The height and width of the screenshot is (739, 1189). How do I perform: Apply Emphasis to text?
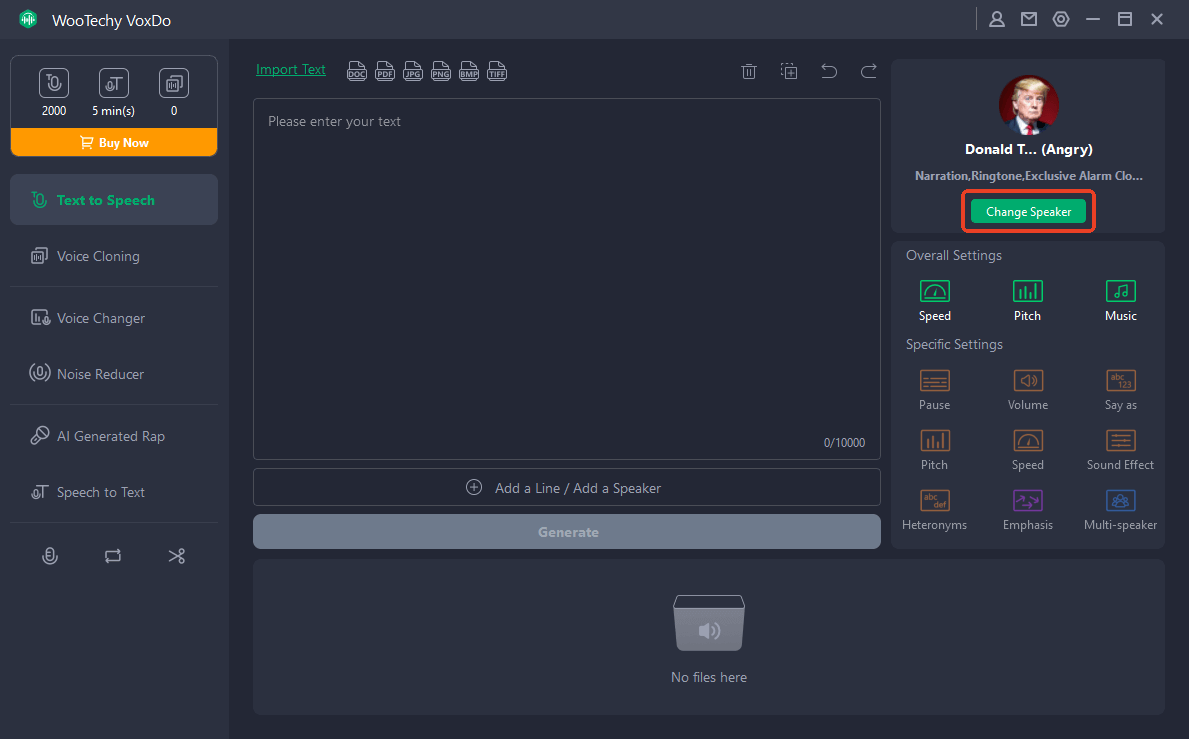[1027, 501]
